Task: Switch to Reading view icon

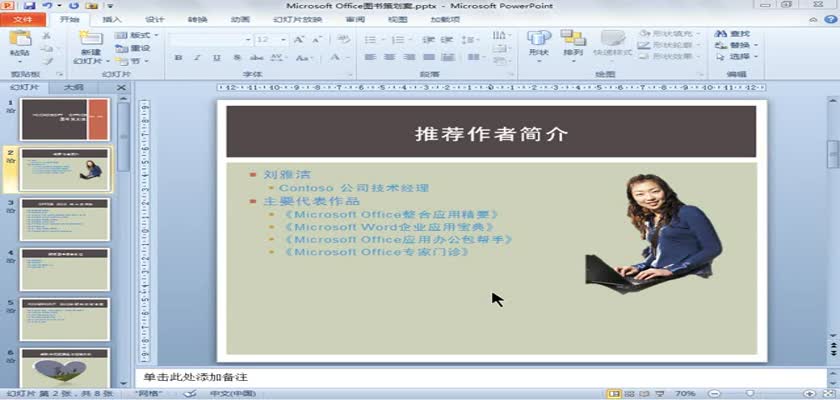Action: tap(644, 394)
